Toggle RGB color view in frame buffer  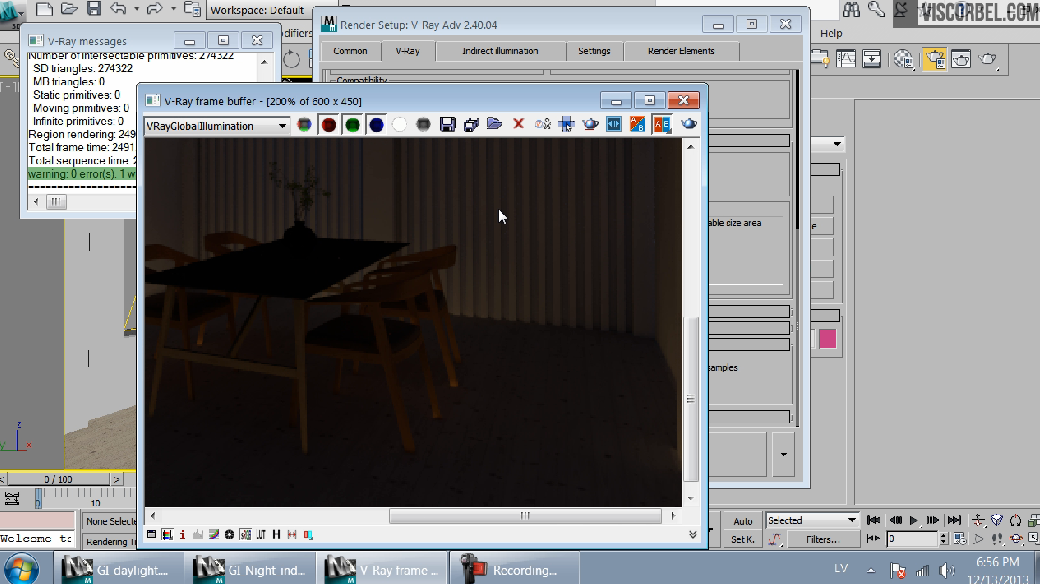click(x=304, y=125)
